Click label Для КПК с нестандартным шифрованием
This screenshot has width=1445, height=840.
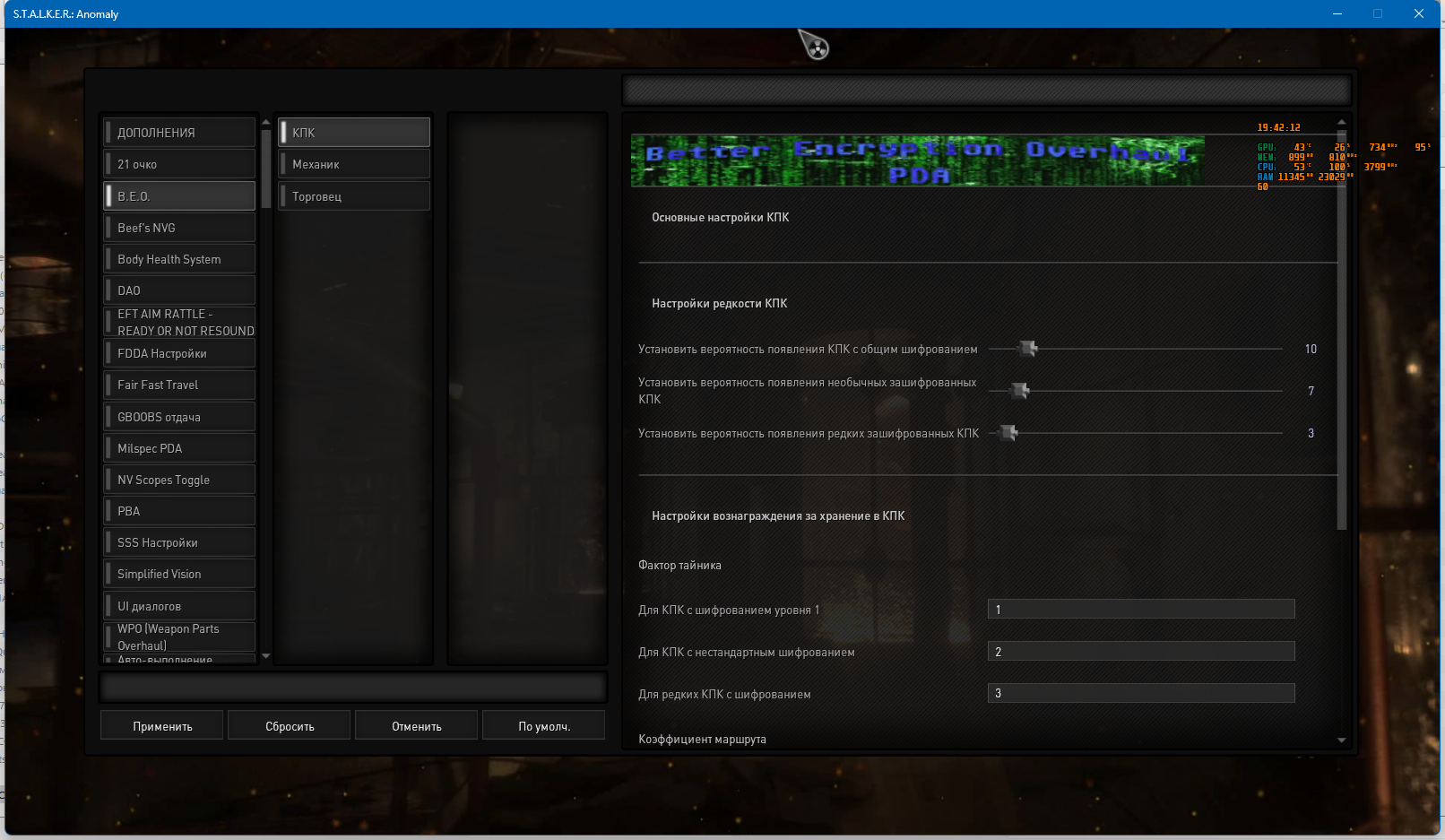pos(746,653)
